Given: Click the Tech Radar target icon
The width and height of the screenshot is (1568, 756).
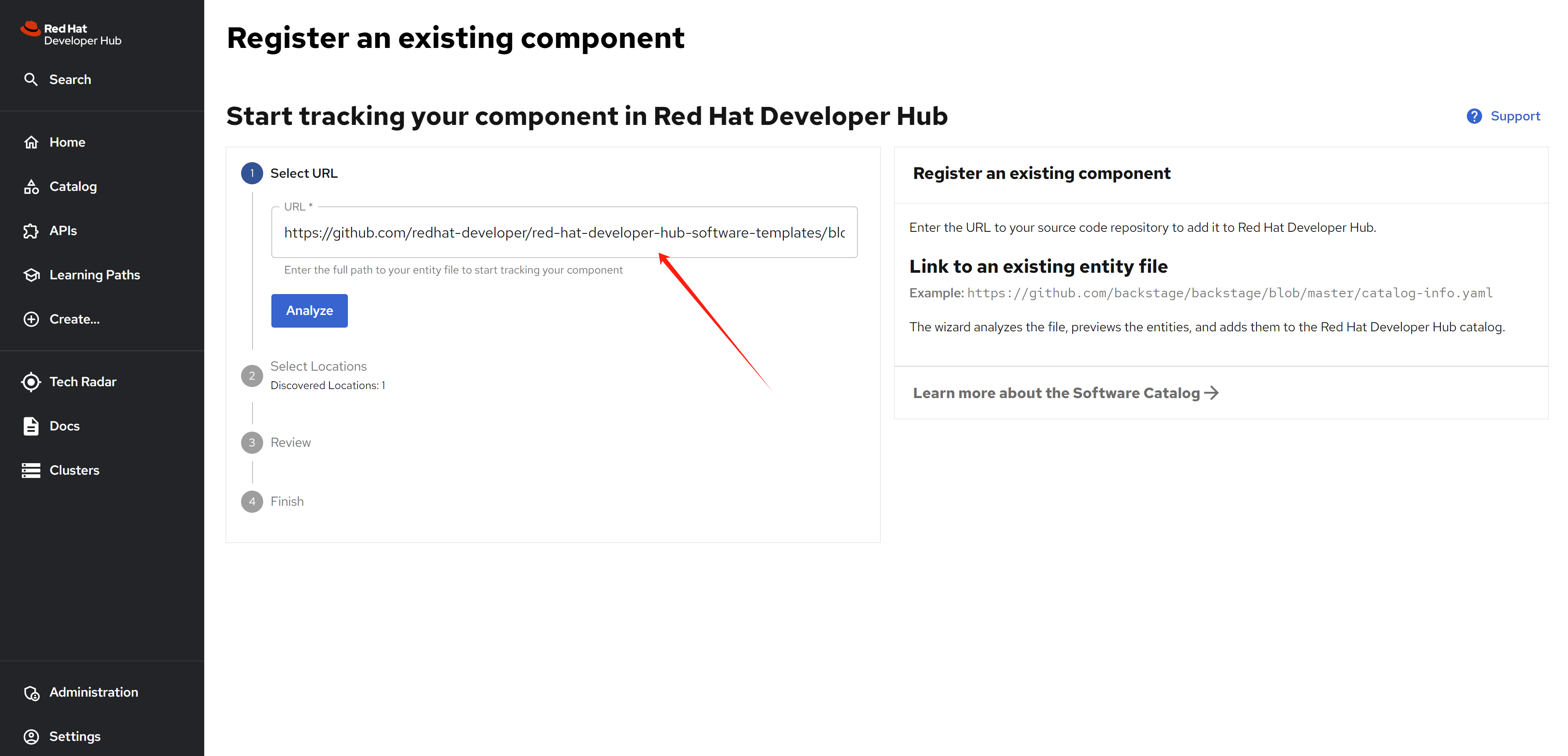Looking at the screenshot, I should [x=31, y=382].
